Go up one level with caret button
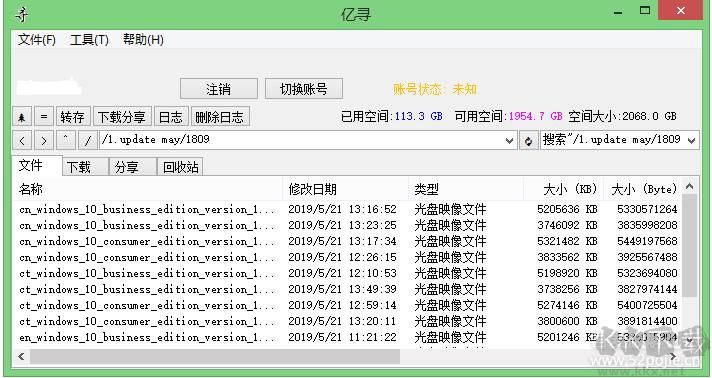The image size is (712, 378). pyautogui.click(x=66, y=140)
